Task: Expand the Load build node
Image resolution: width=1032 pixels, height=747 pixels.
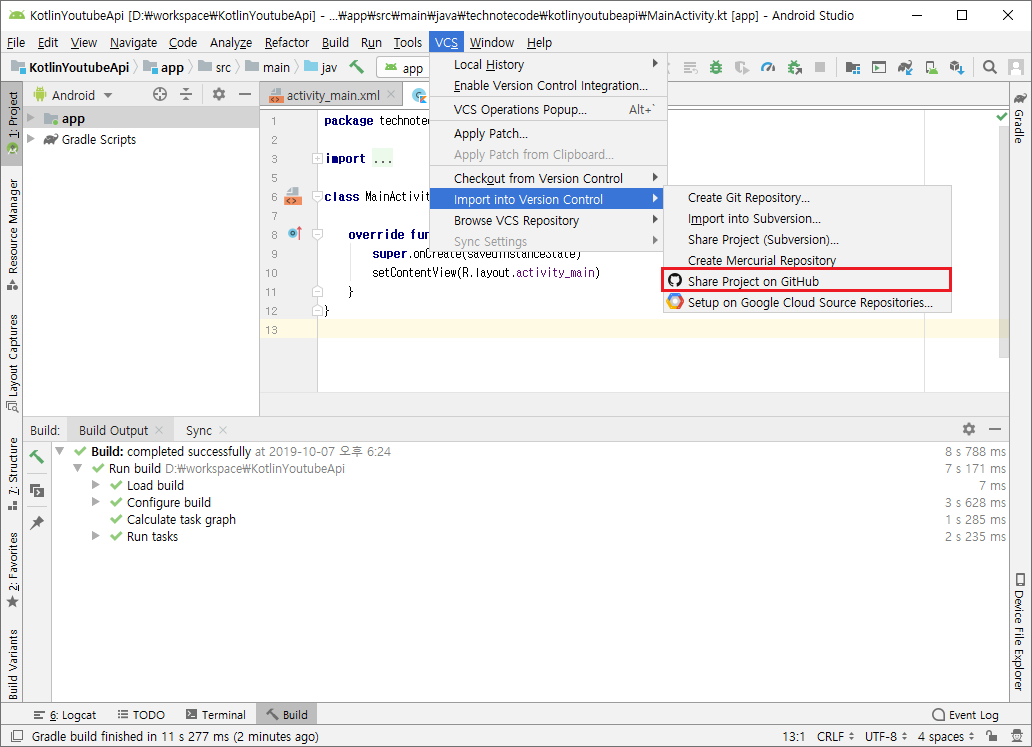Action: coord(95,485)
